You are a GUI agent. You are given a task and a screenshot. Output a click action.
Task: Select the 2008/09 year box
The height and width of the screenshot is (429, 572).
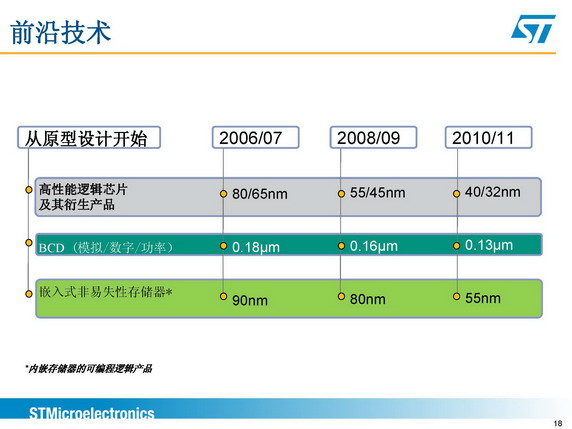coord(373,138)
